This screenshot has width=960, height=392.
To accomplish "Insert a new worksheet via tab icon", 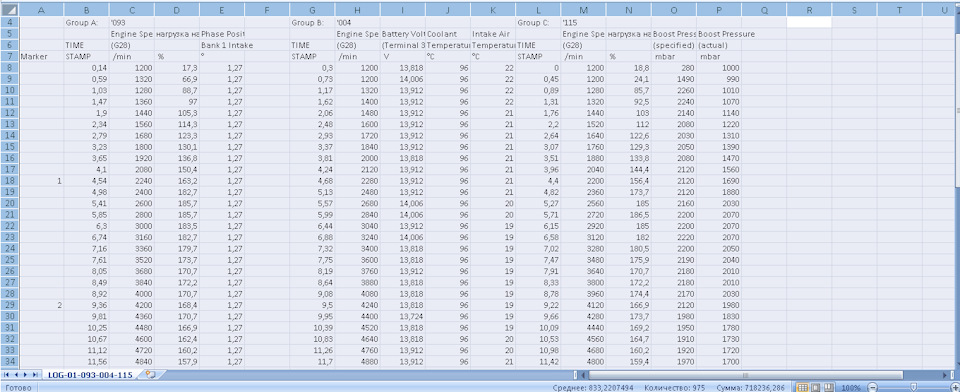I will pos(151,374).
